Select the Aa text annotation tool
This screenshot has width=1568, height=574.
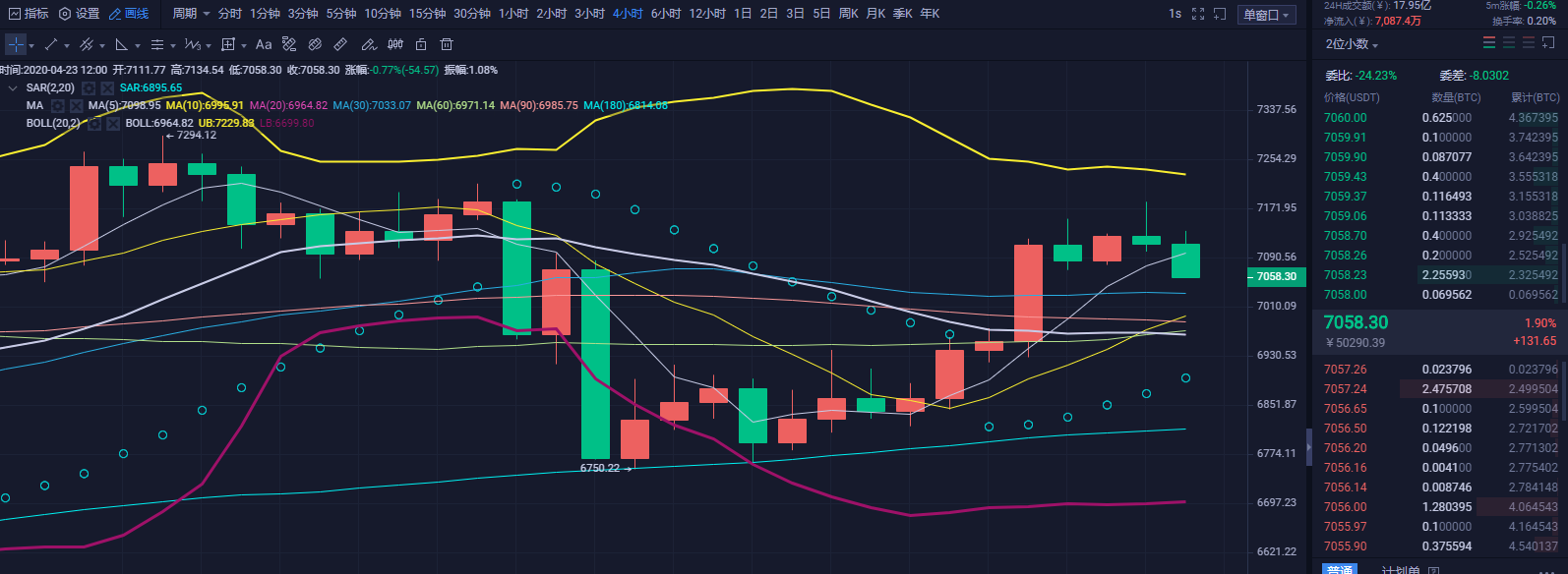[264, 44]
